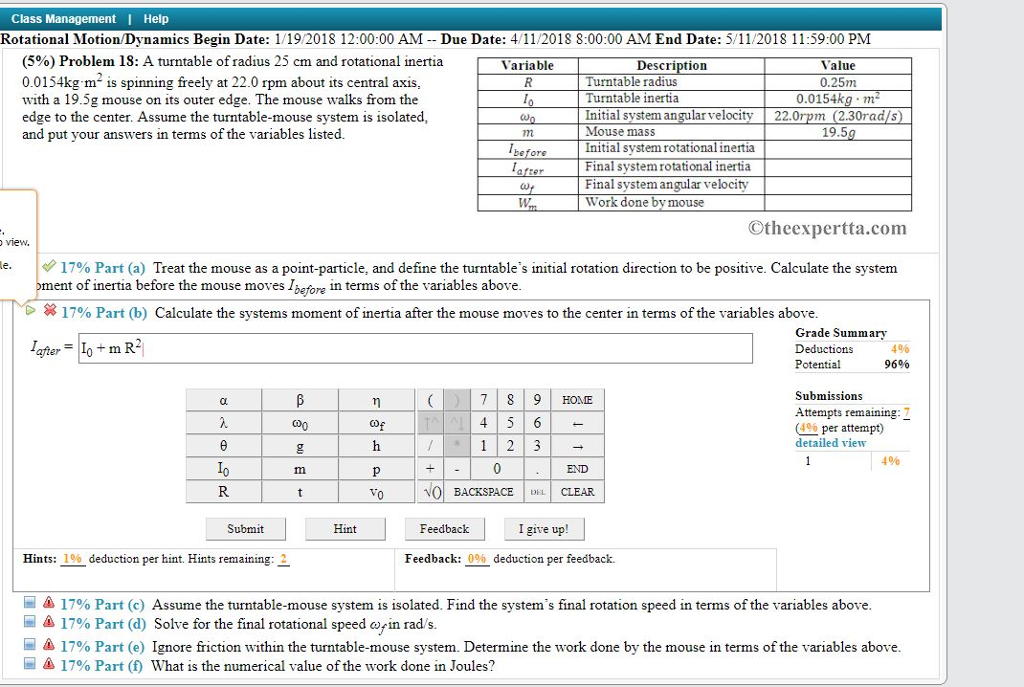Insert the θ symbol from the keypad
The image size is (1024, 687).
(x=220, y=445)
